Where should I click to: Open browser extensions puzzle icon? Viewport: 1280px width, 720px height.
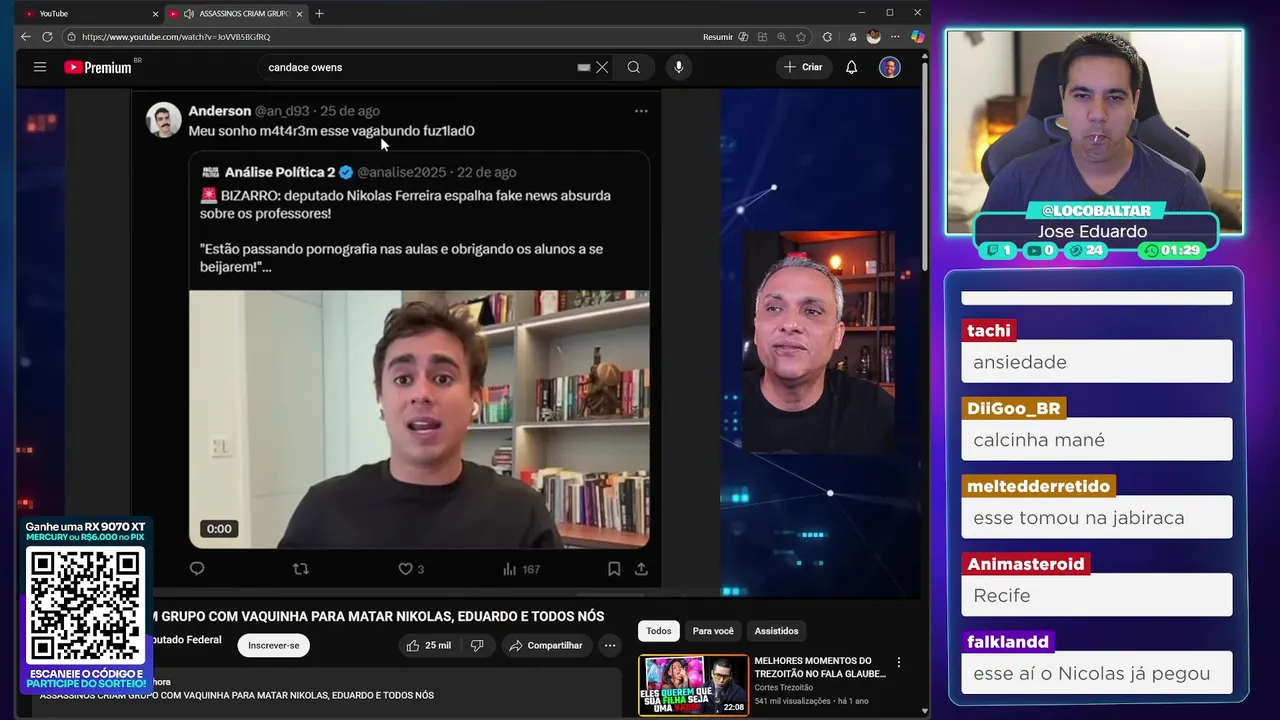coord(827,37)
